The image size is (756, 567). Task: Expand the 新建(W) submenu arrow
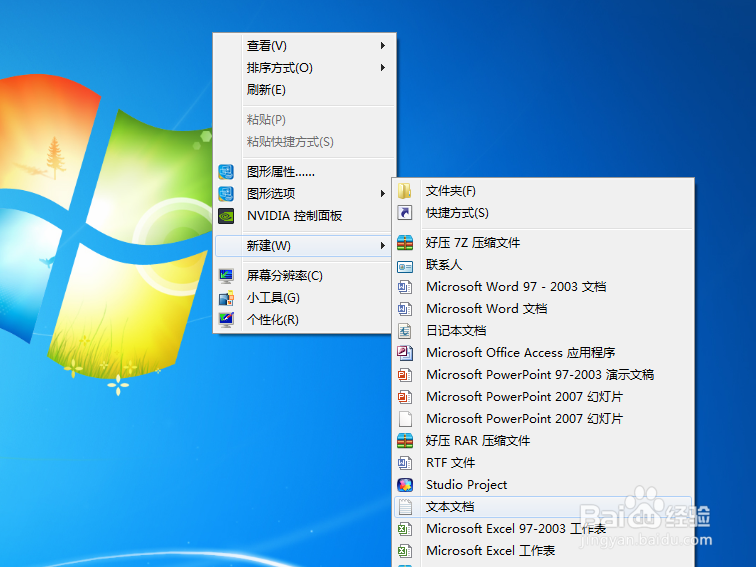(382, 246)
